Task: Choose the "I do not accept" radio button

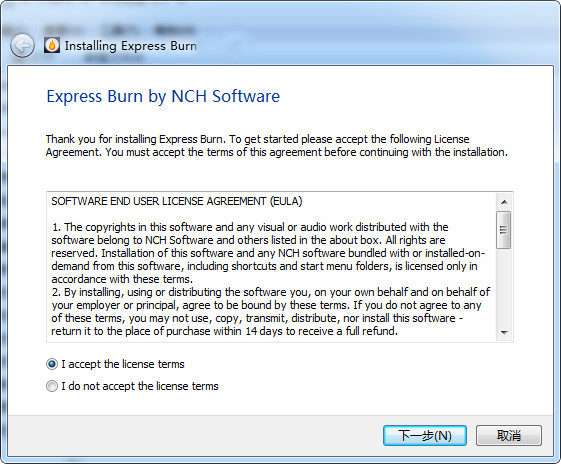Action: (52, 386)
